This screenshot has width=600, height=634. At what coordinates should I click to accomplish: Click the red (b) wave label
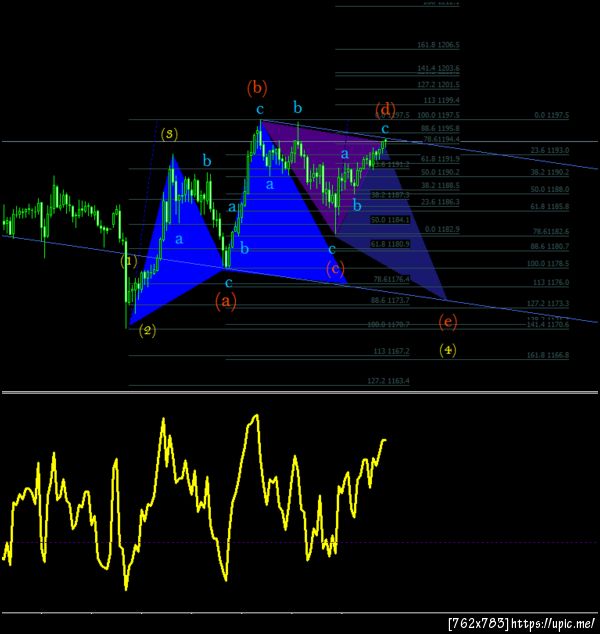(257, 88)
